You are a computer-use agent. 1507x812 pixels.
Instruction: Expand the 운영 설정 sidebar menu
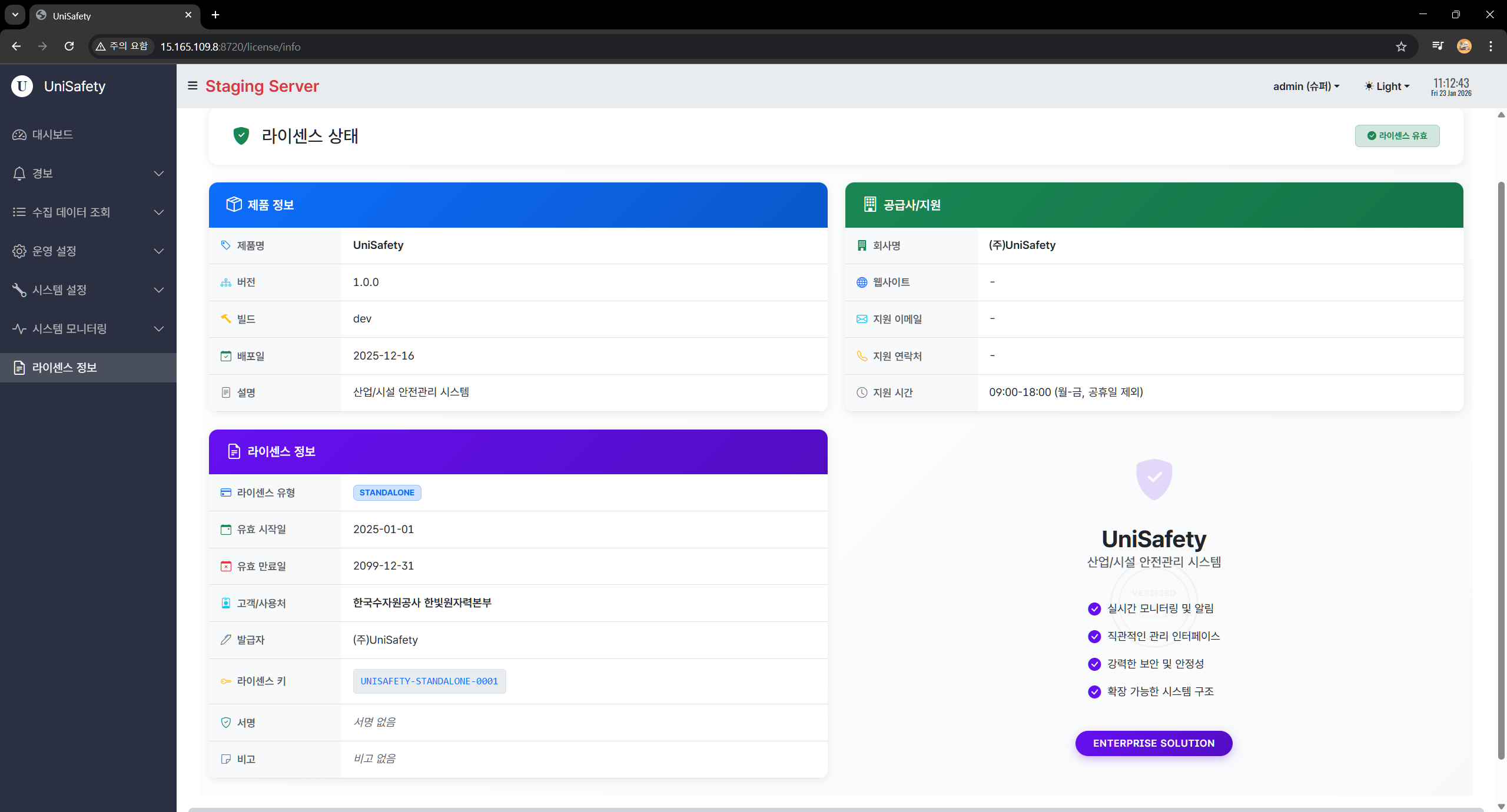88,251
